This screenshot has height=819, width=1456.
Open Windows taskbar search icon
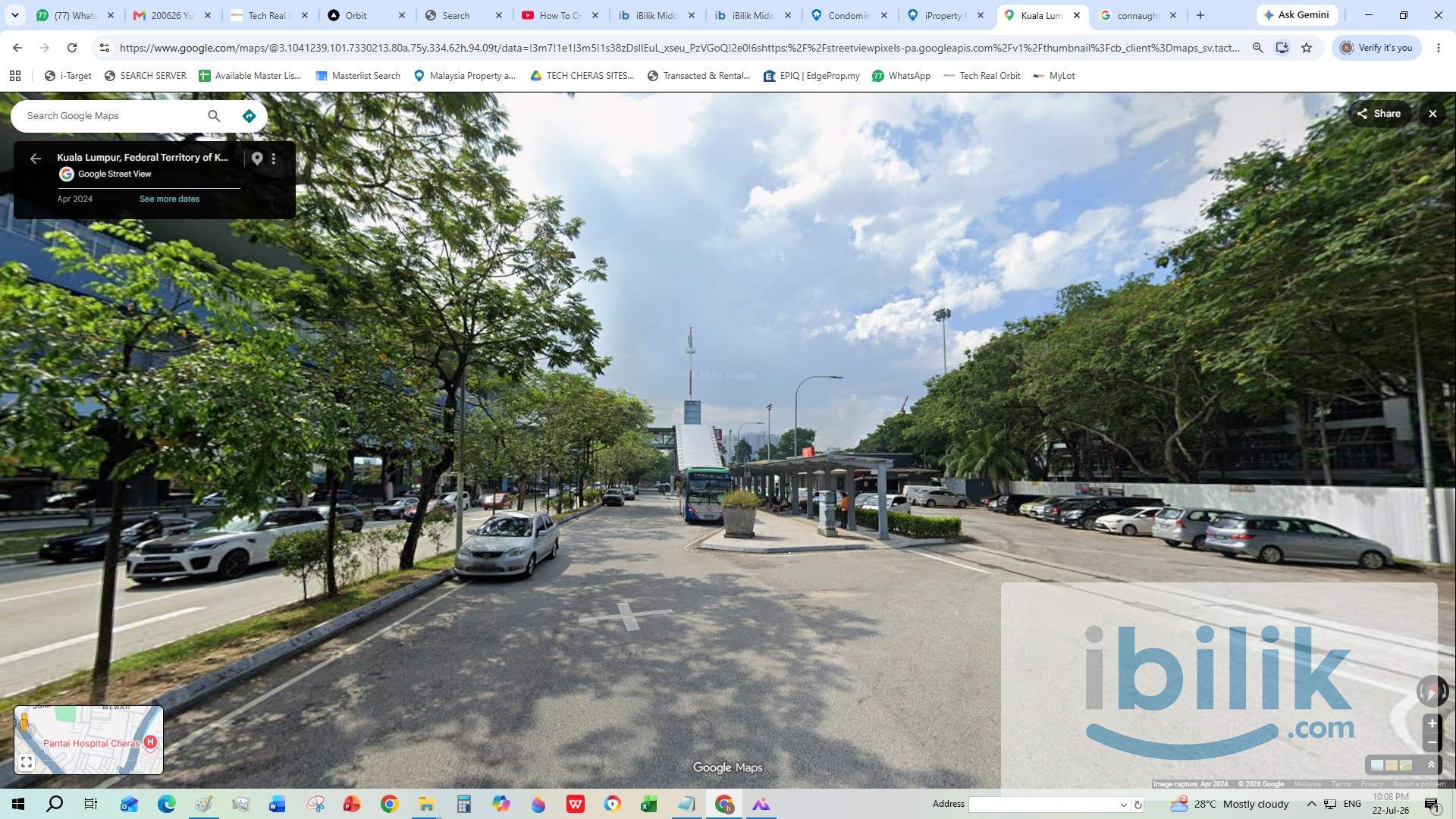point(55,804)
